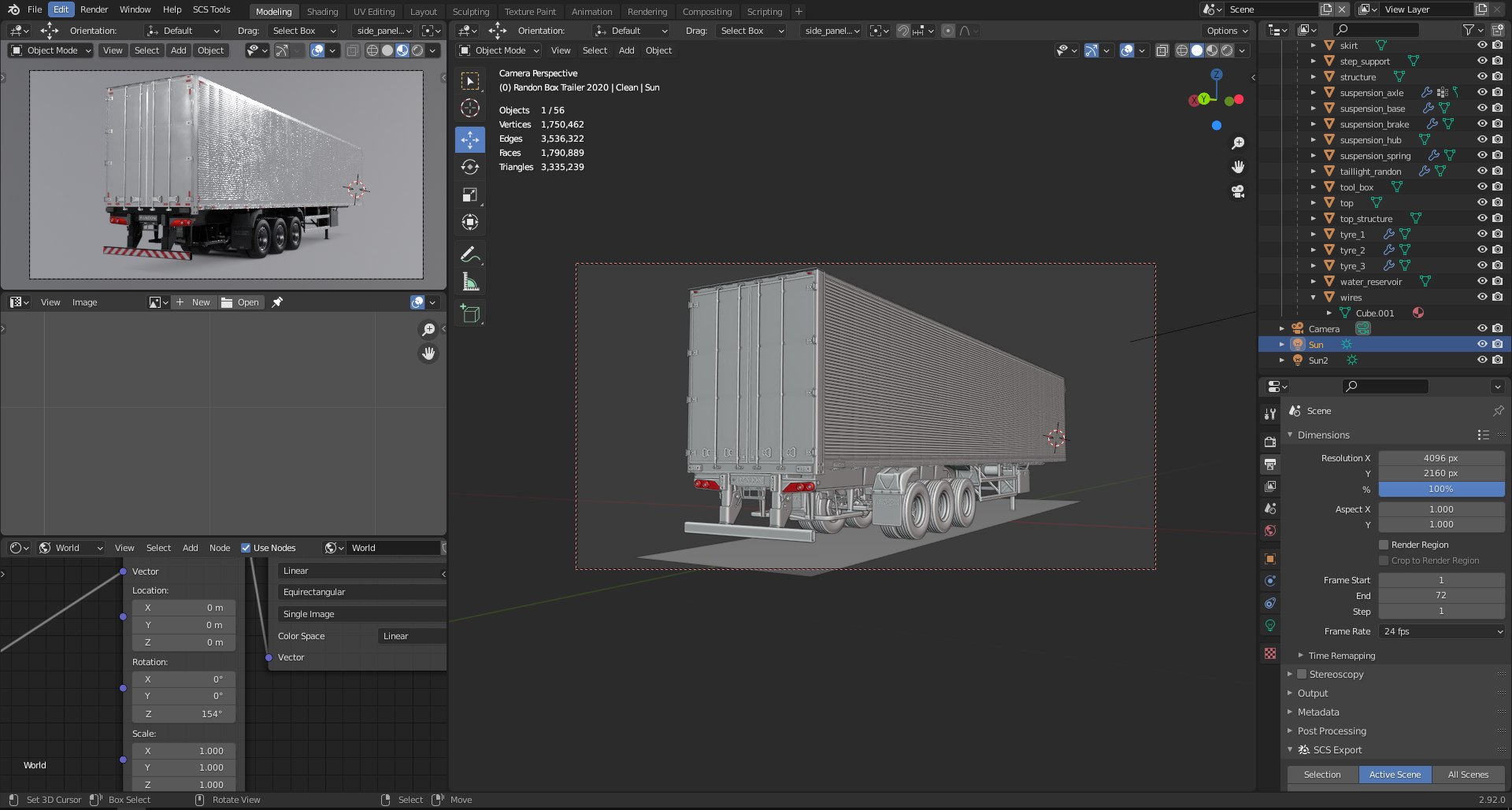This screenshot has width=1512, height=810.
Task: Hide the Sun2 object in viewport
Action: (x=1482, y=360)
